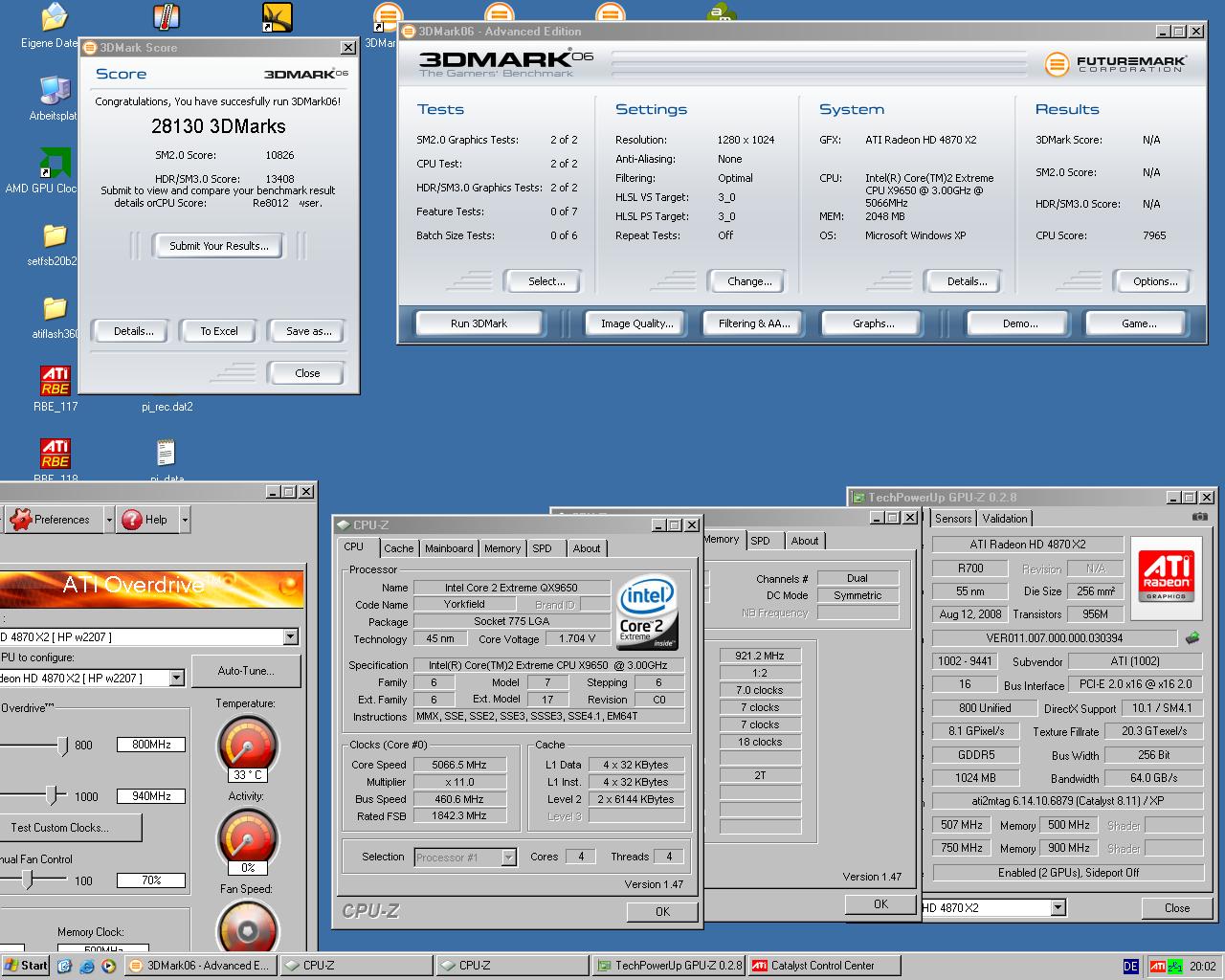
Task: Open the Validation tab in GPU-Z
Action: pyautogui.click(x=1005, y=518)
